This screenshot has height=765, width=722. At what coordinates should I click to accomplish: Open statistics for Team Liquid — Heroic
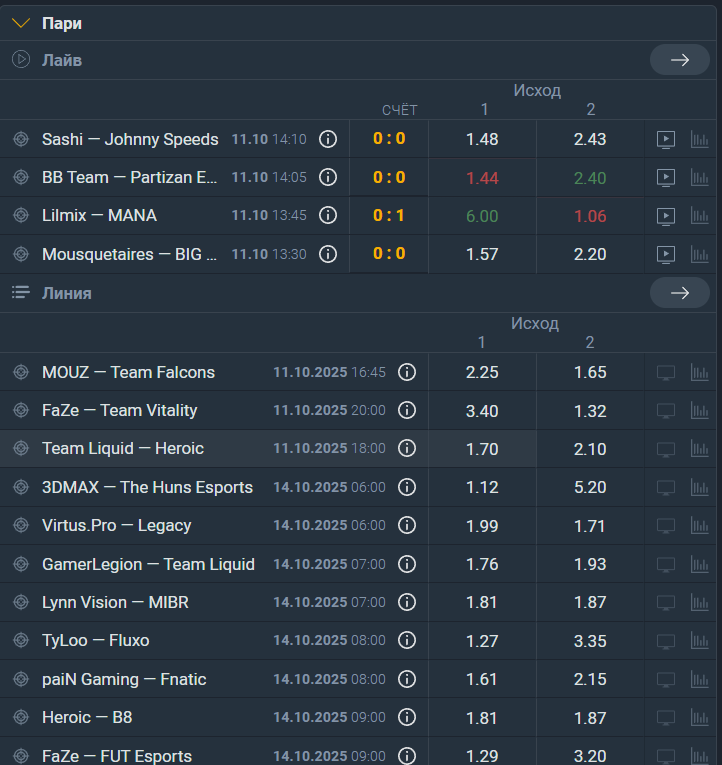click(x=699, y=449)
